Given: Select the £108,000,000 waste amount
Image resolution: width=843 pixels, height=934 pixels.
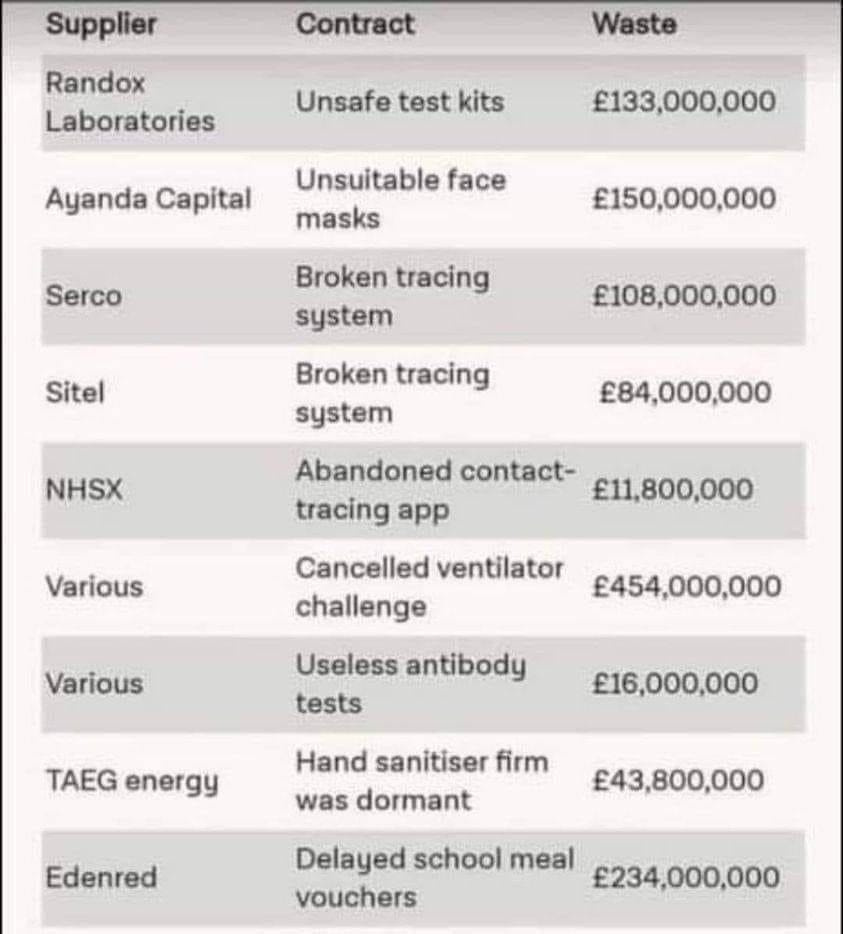Looking at the screenshot, I should [683, 296].
